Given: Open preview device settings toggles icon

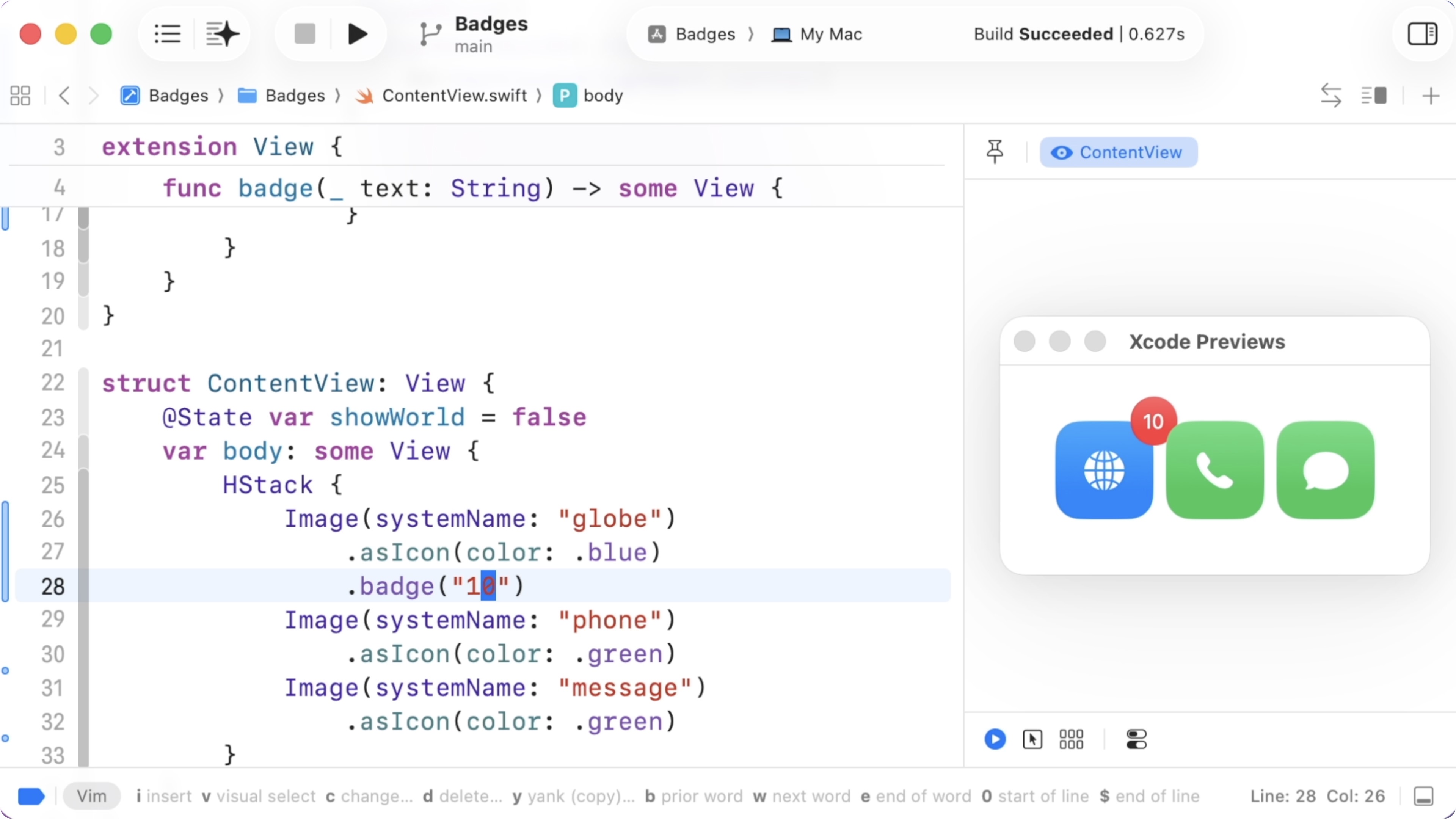Looking at the screenshot, I should (x=1136, y=739).
